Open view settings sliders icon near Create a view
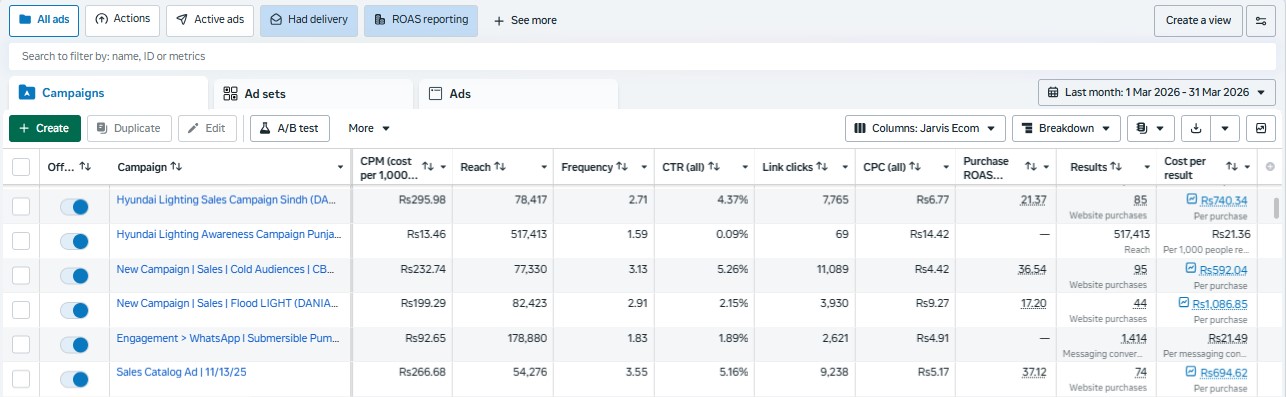 pyautogui.click(x=1261, y=20)
